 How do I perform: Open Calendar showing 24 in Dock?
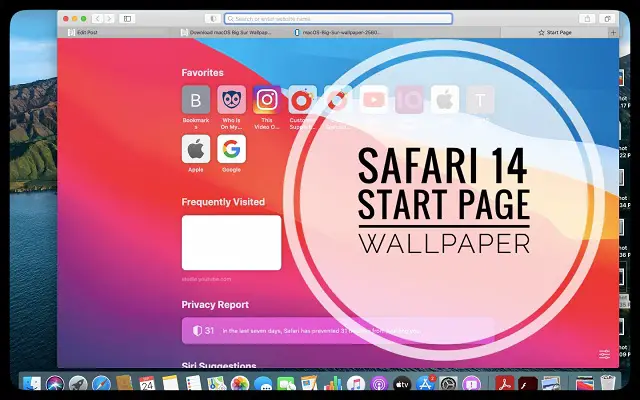coord(147,384)
